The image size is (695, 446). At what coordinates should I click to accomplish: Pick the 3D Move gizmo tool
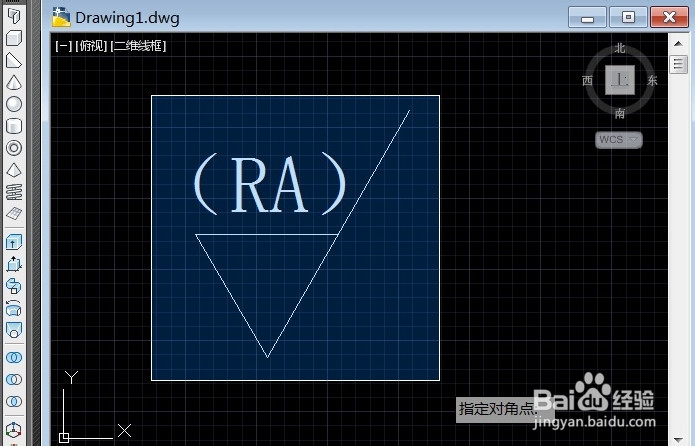coord(14,429)
